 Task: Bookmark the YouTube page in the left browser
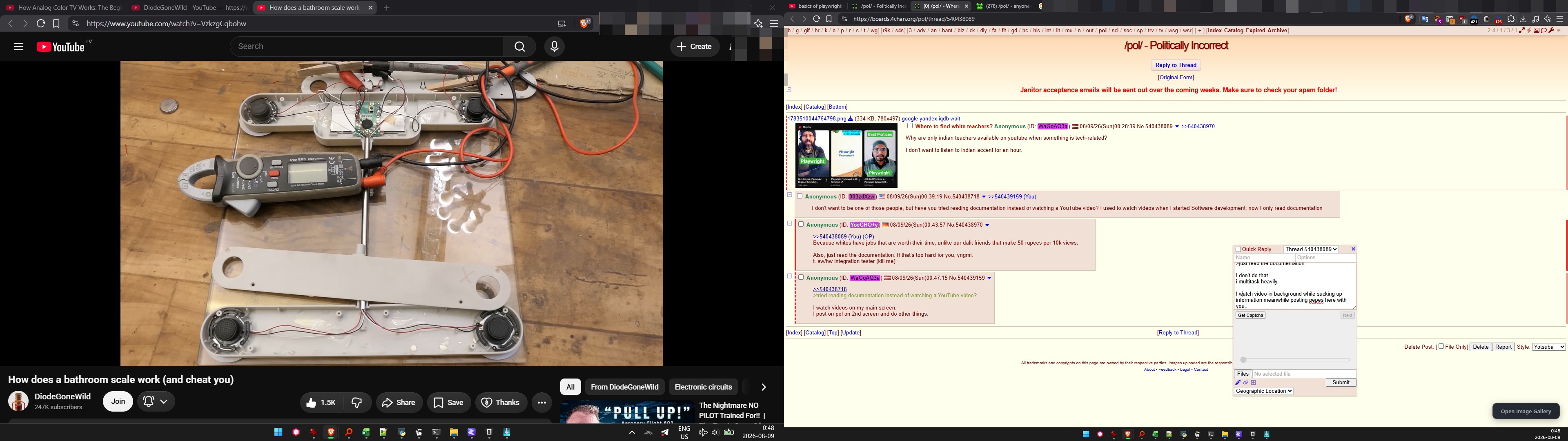(x=56, y=24)
